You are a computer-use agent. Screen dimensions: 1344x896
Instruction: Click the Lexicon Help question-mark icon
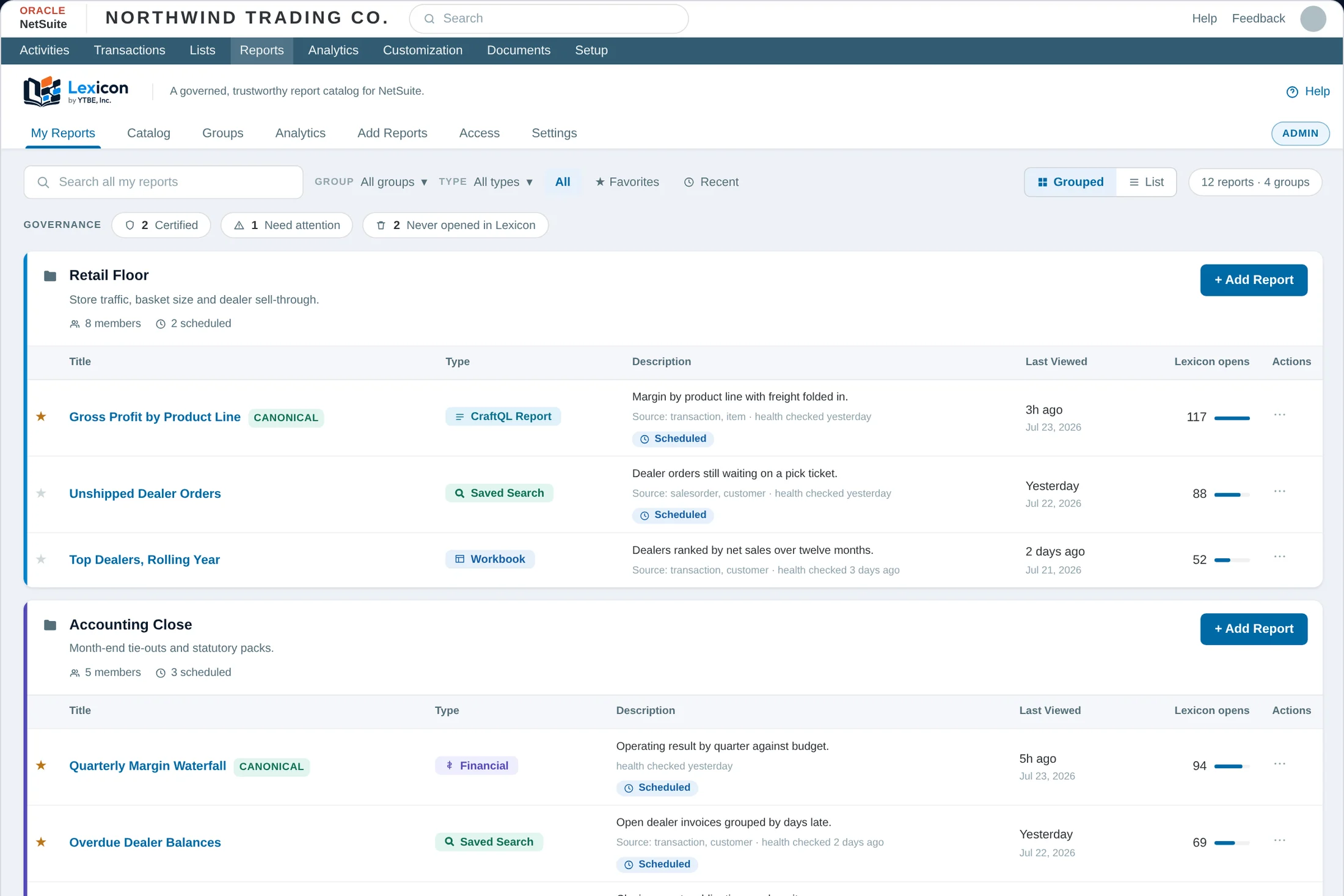click(1292, 92)
